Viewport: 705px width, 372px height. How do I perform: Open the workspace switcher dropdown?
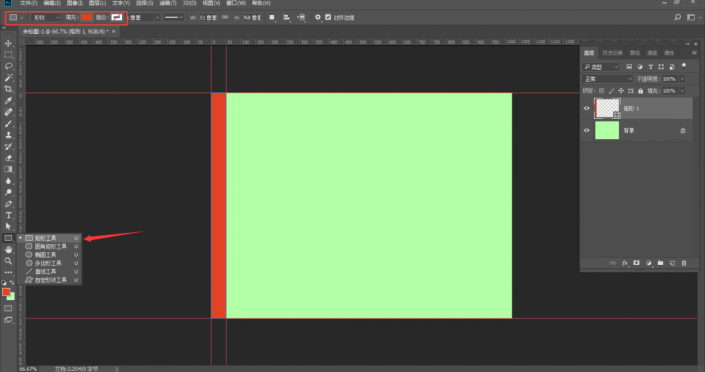point(694,18)
